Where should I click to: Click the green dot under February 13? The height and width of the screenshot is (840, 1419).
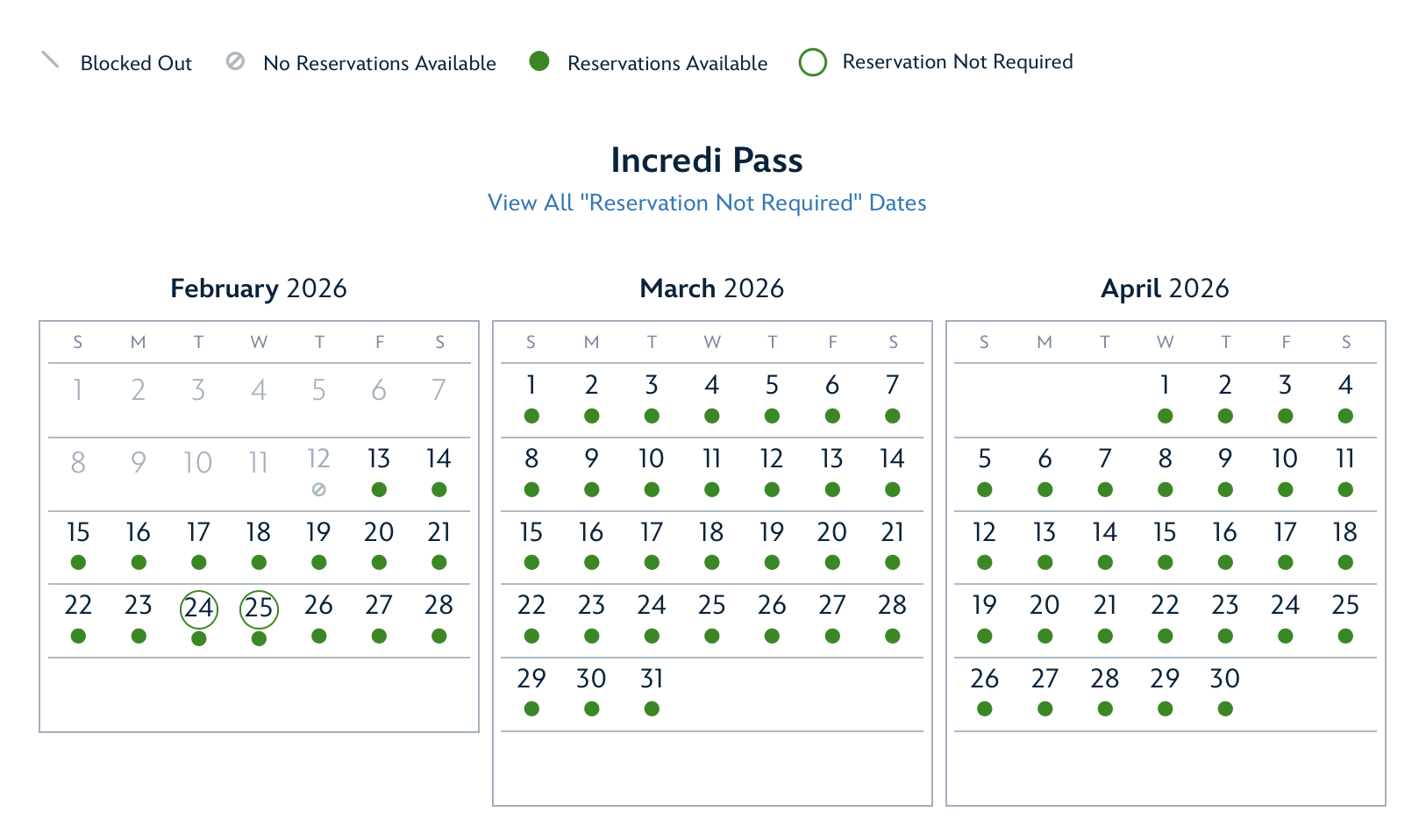pos(379,489)
